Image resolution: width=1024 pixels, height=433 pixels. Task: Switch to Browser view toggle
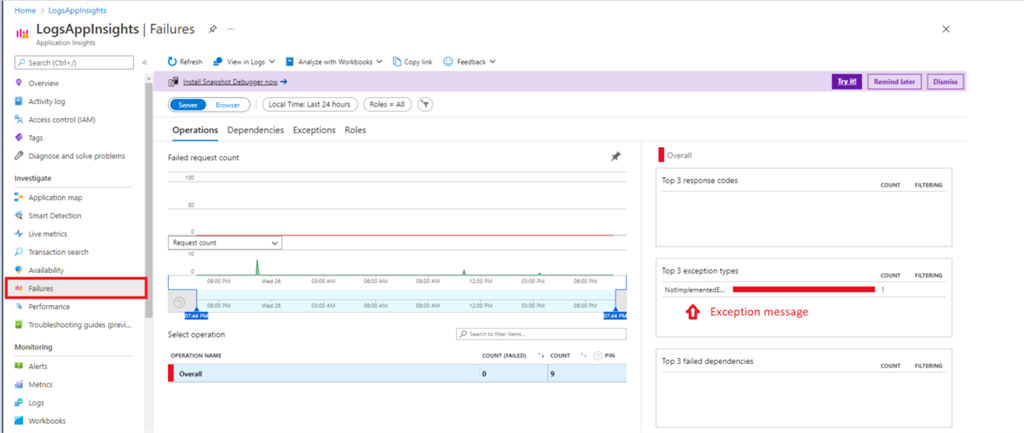click(x=228, y=104)
